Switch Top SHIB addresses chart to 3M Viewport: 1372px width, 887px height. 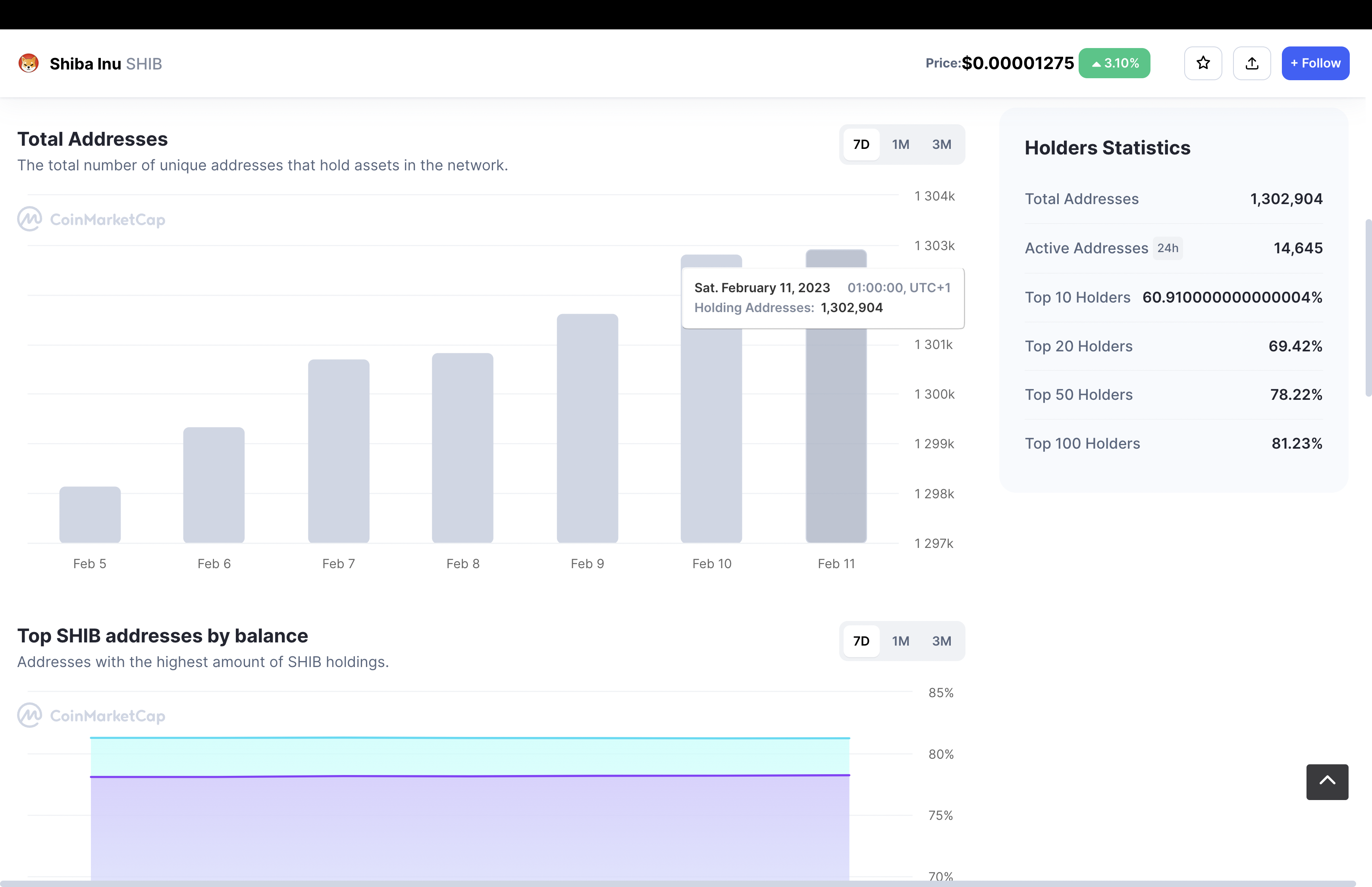point(941,641)
